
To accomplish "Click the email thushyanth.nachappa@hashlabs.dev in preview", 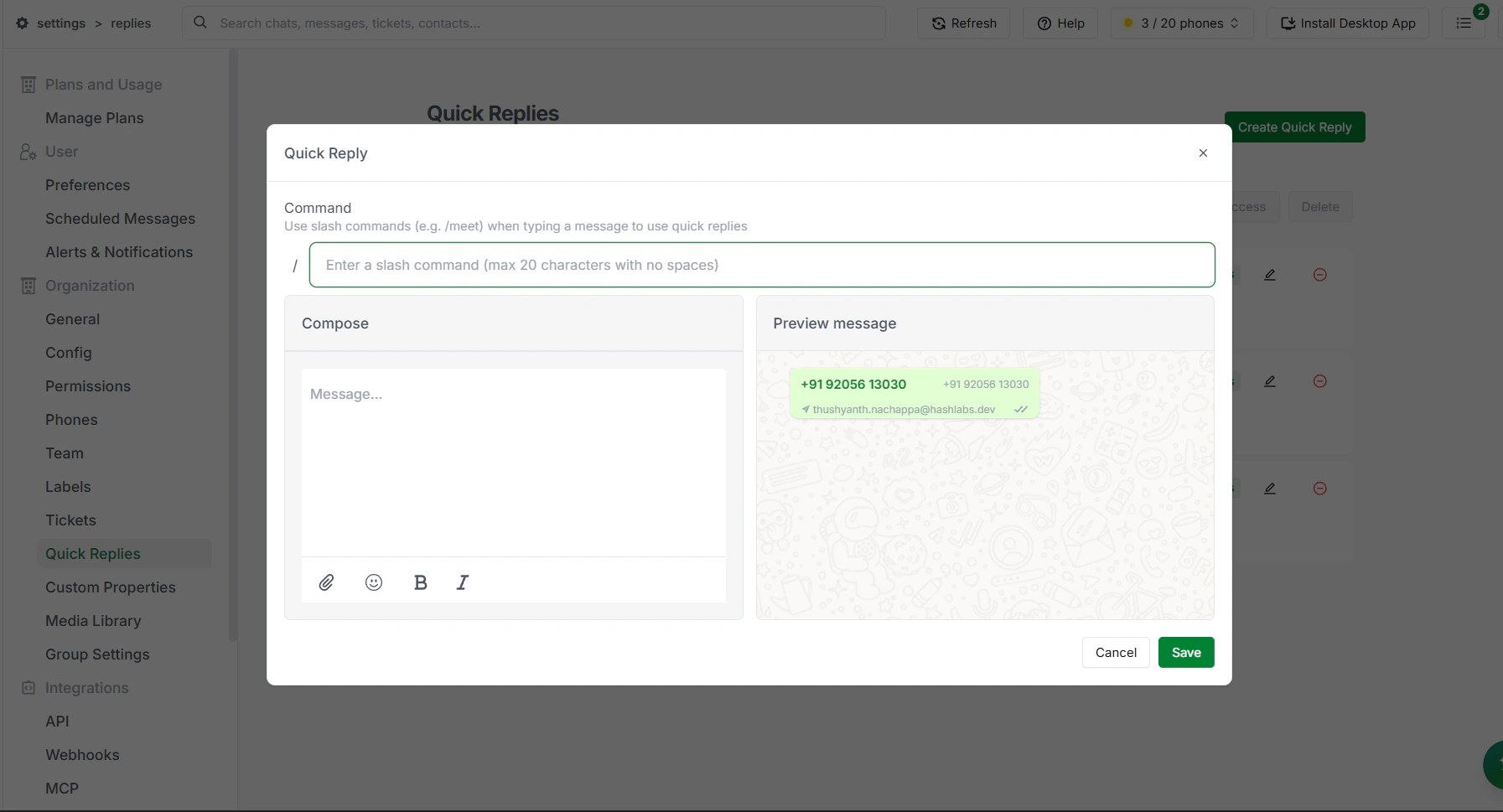I will [x=904, y=410].
